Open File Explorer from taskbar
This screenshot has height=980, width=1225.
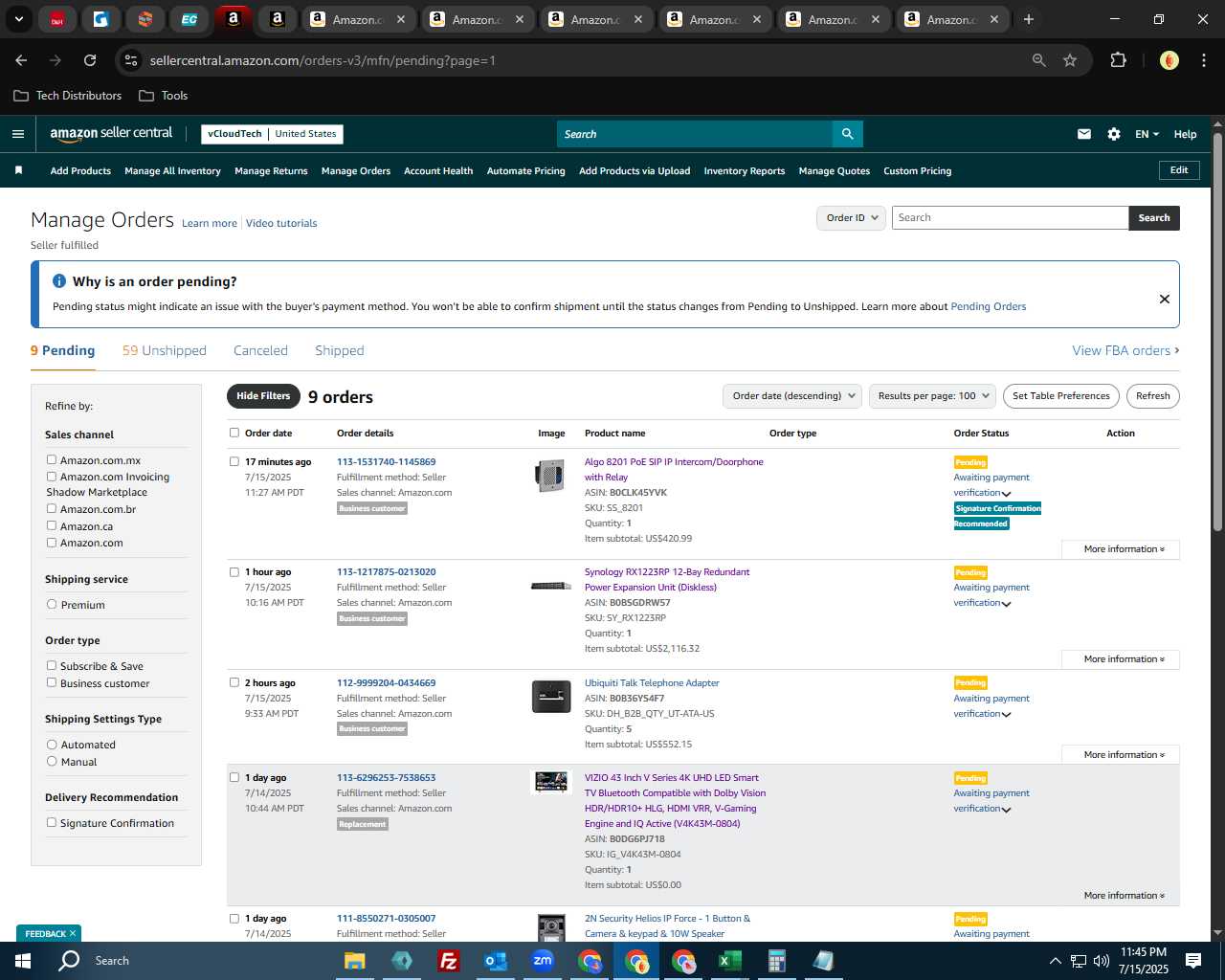pyautogui.click(x=355, y=961)
